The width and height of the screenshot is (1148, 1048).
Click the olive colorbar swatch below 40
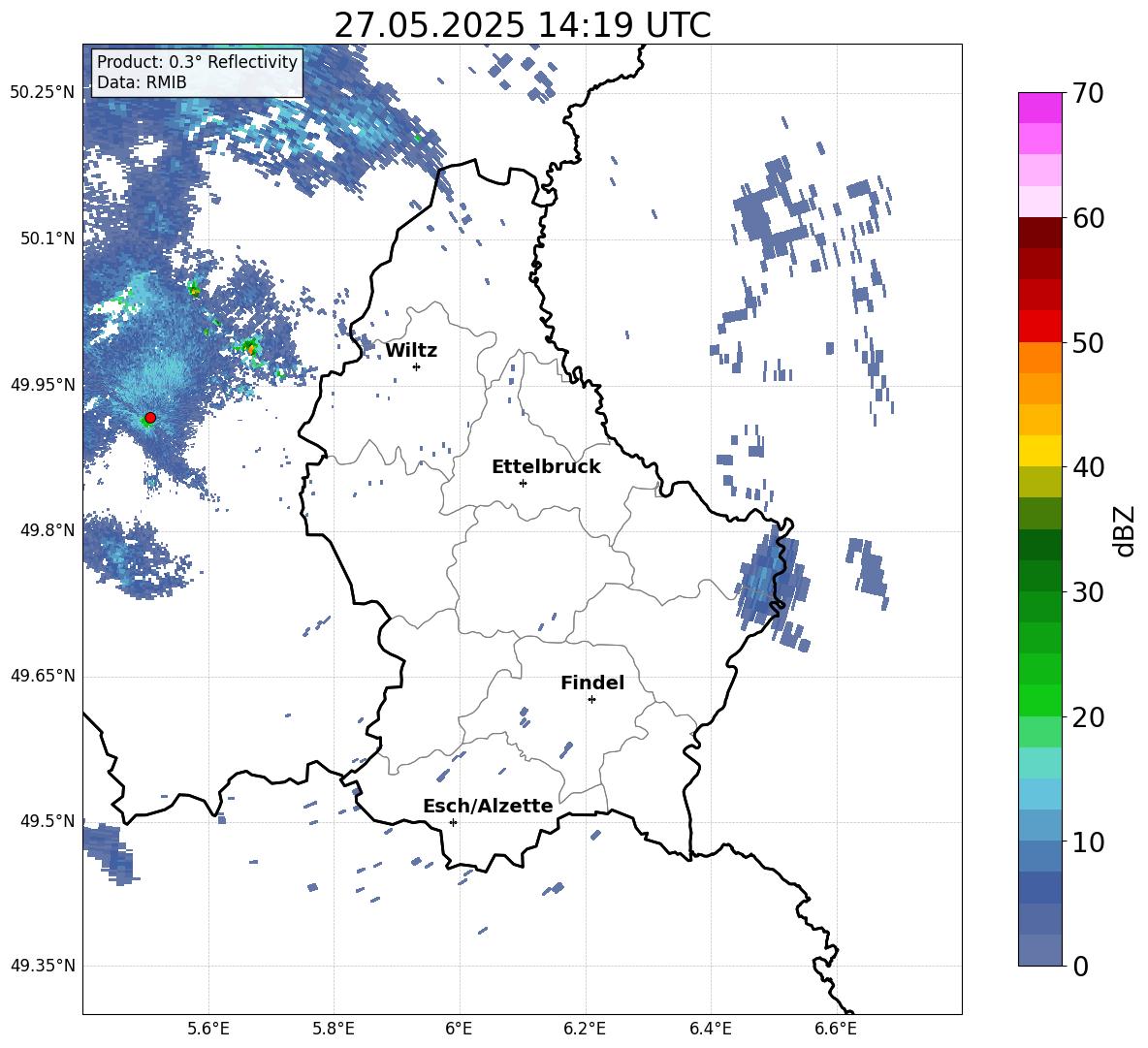[x=1039, y=482]
